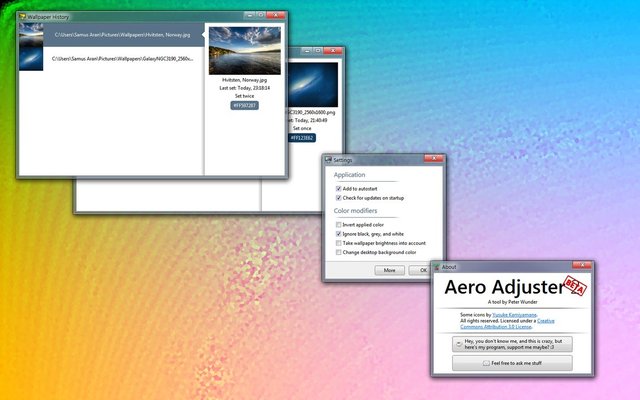This screenshot has width=640, height=400.
Task: Enable the Add to autostart checkbox
Action: (x=339, y=188)
